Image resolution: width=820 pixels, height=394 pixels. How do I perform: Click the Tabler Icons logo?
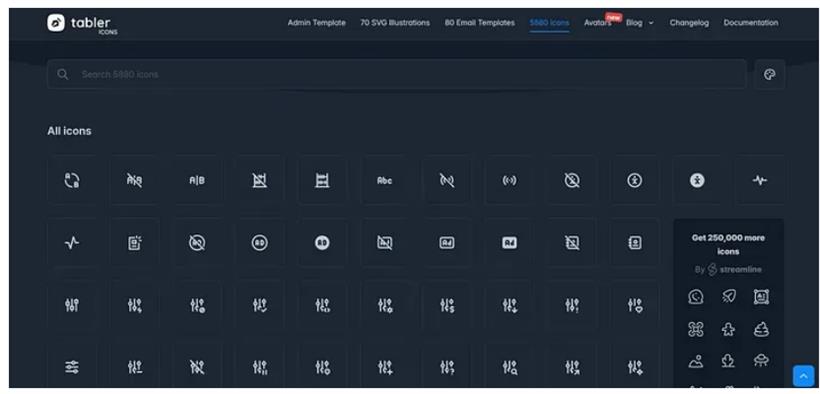(x=83, y=24)
